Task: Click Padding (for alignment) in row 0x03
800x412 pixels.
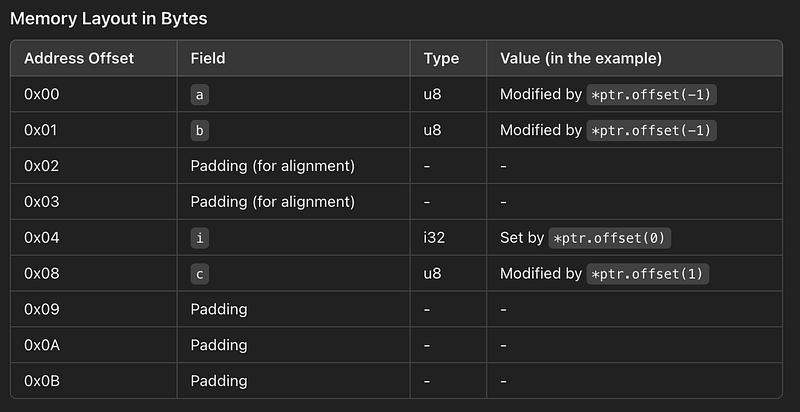Action: coord(272,202)
